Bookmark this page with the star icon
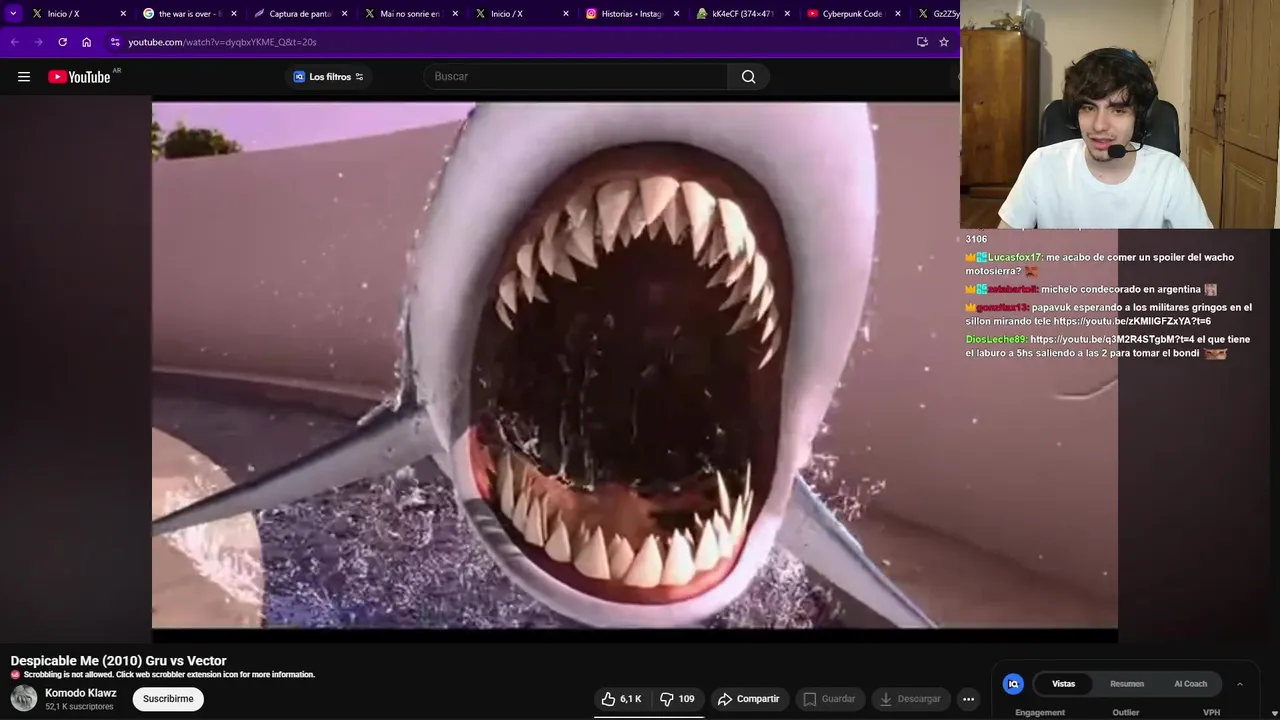This screenshot has height=720, width=1280. [943, 42]
